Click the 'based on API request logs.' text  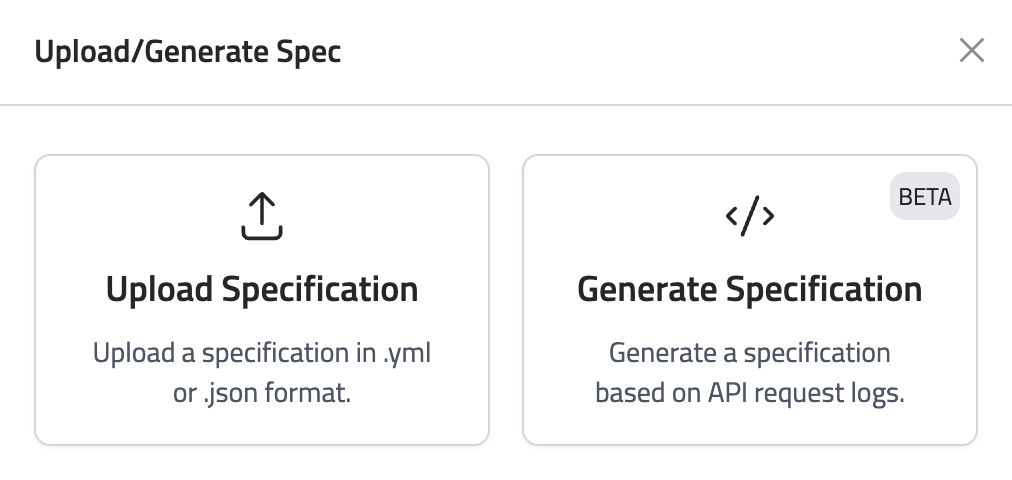[x=749, y=393]
